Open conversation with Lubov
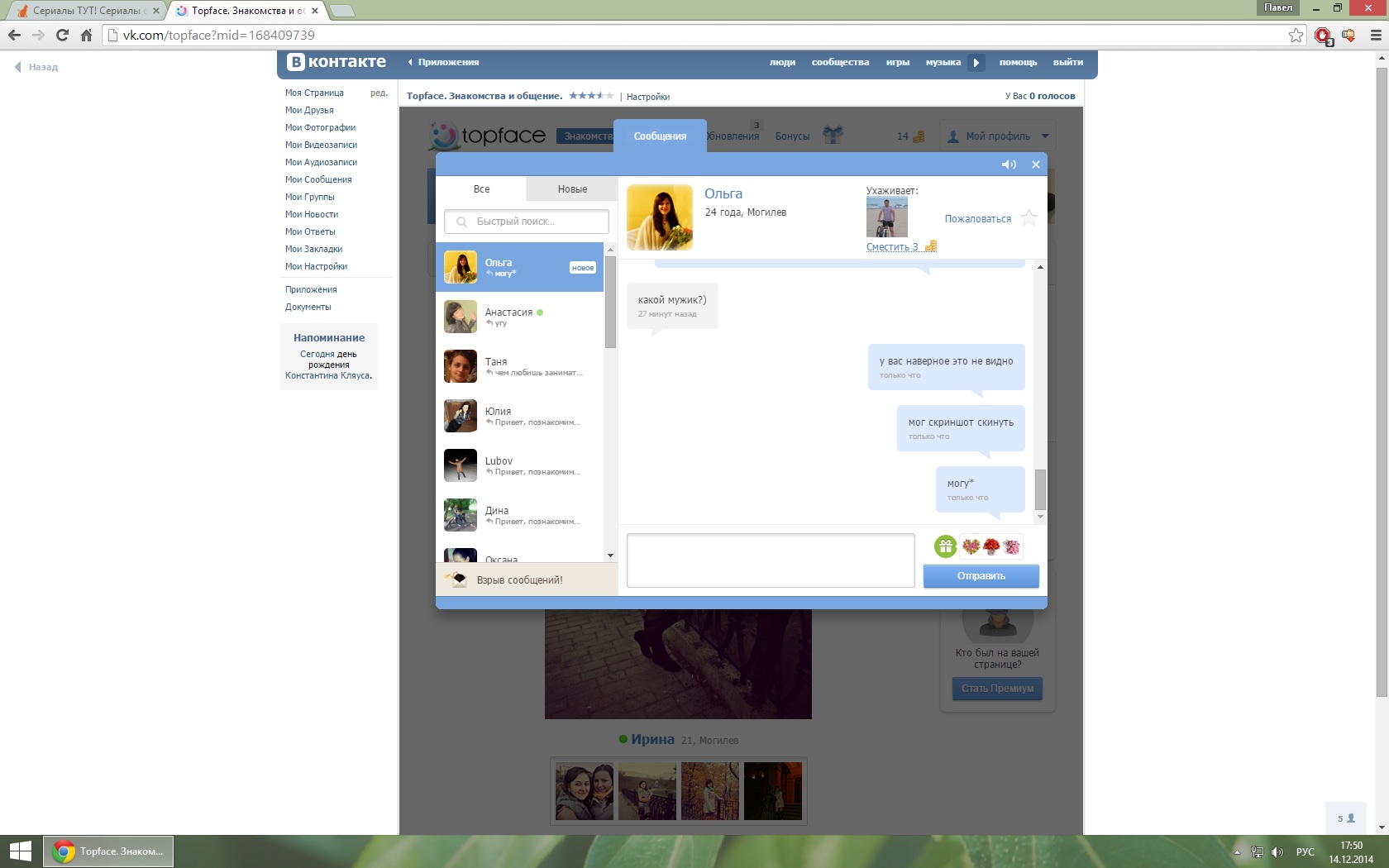Viewport: 1389px width, 868px height. click(x=520, y=465)
